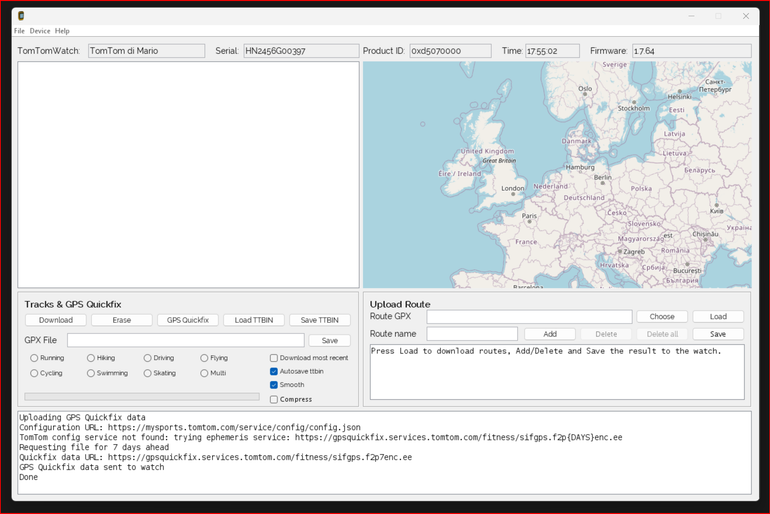Click 'GPS Quickfix data sent to watch' line

pyautogui.click(x=92, y=467)
